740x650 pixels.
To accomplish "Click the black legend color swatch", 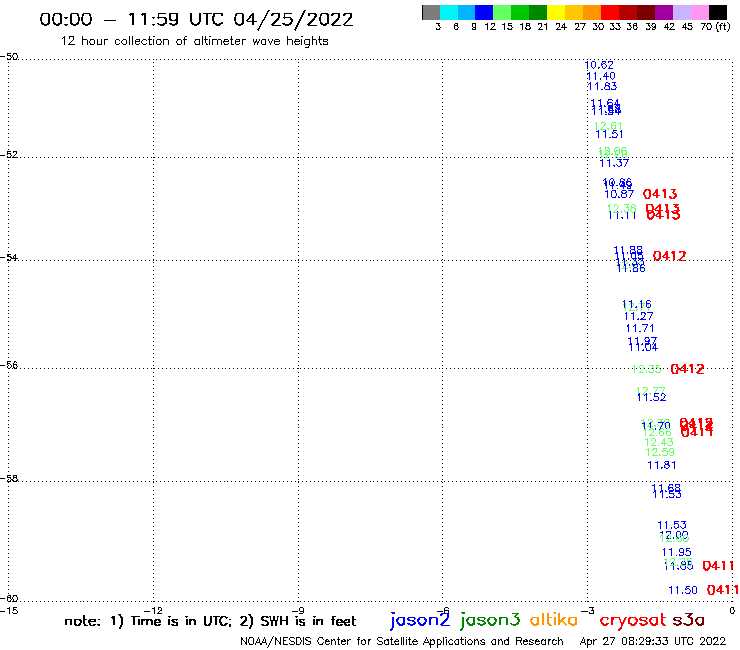I will tap(718, 12).
